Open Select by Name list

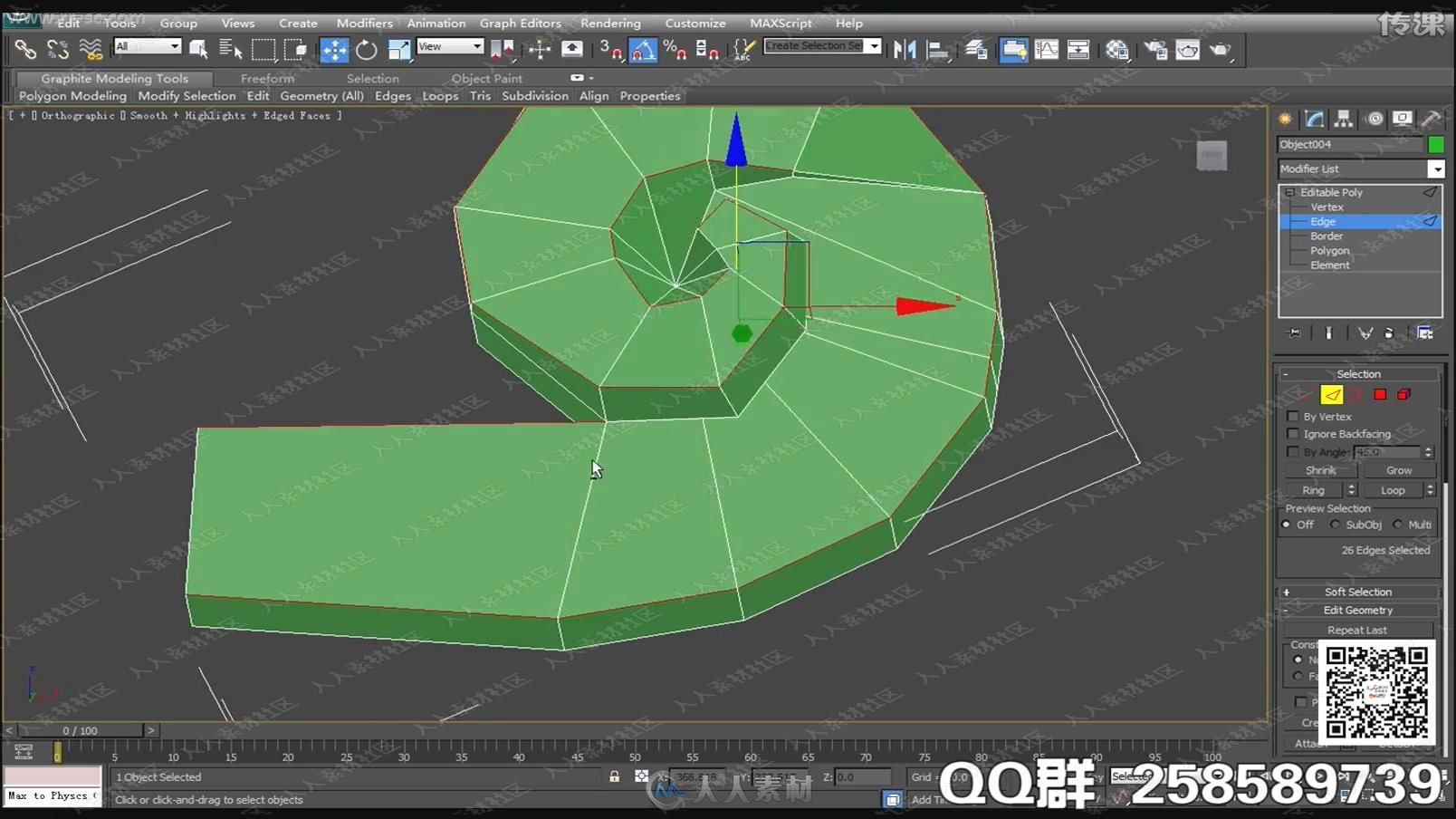(231, 50)
